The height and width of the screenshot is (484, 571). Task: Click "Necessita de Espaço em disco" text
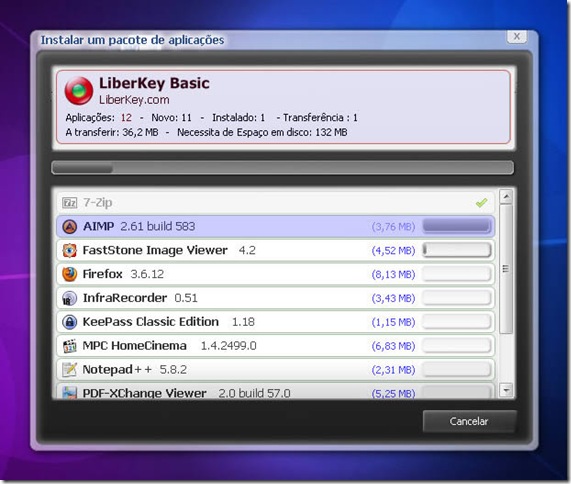click(244, 132)
